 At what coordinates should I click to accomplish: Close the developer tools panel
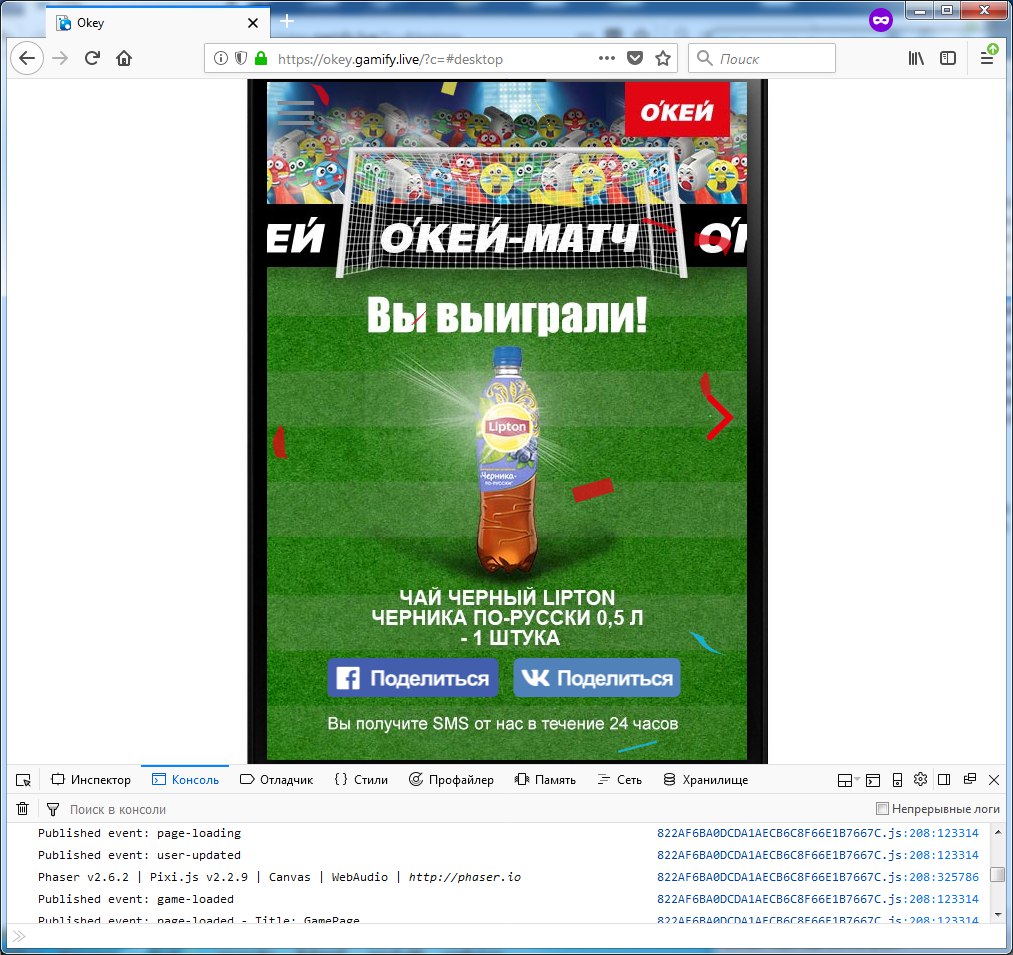point(994,780)
